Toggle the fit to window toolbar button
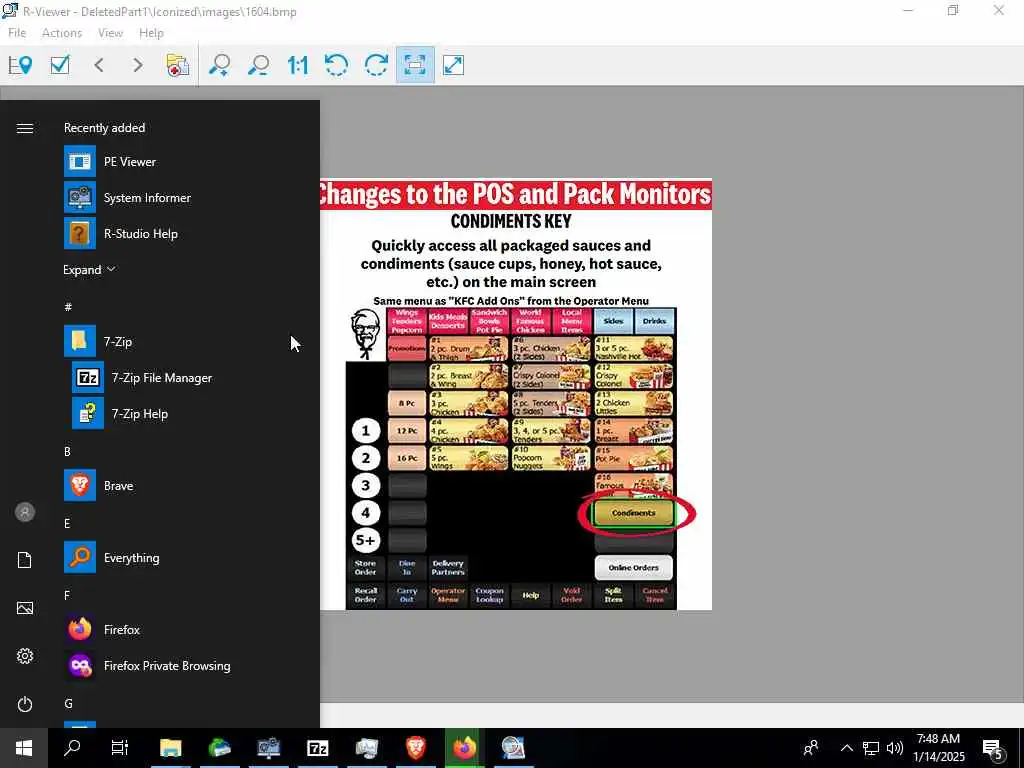Viewport: 1024px width, 768px height. pyautogui.click(x=415, y=65)
